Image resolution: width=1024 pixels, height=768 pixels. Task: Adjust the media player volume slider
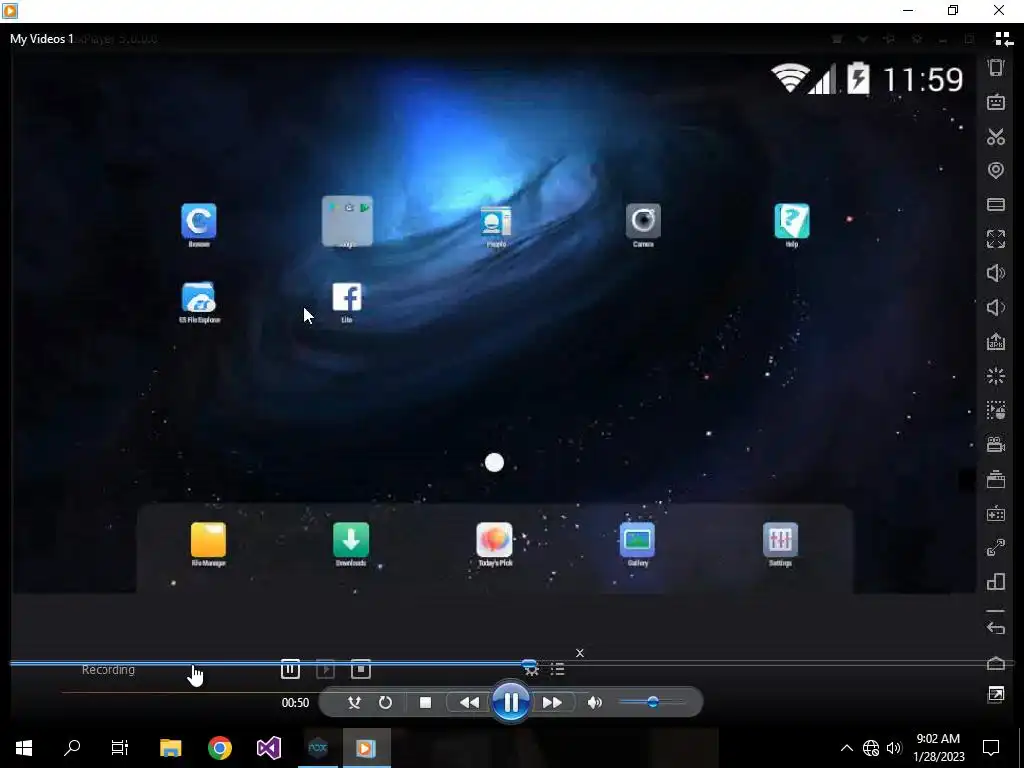point(652,703)
